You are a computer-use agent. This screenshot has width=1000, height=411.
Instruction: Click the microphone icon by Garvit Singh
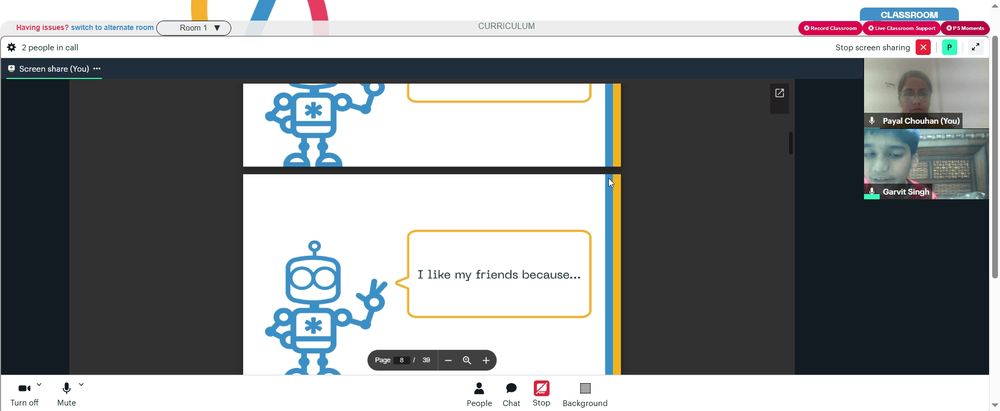coord(872,191)
